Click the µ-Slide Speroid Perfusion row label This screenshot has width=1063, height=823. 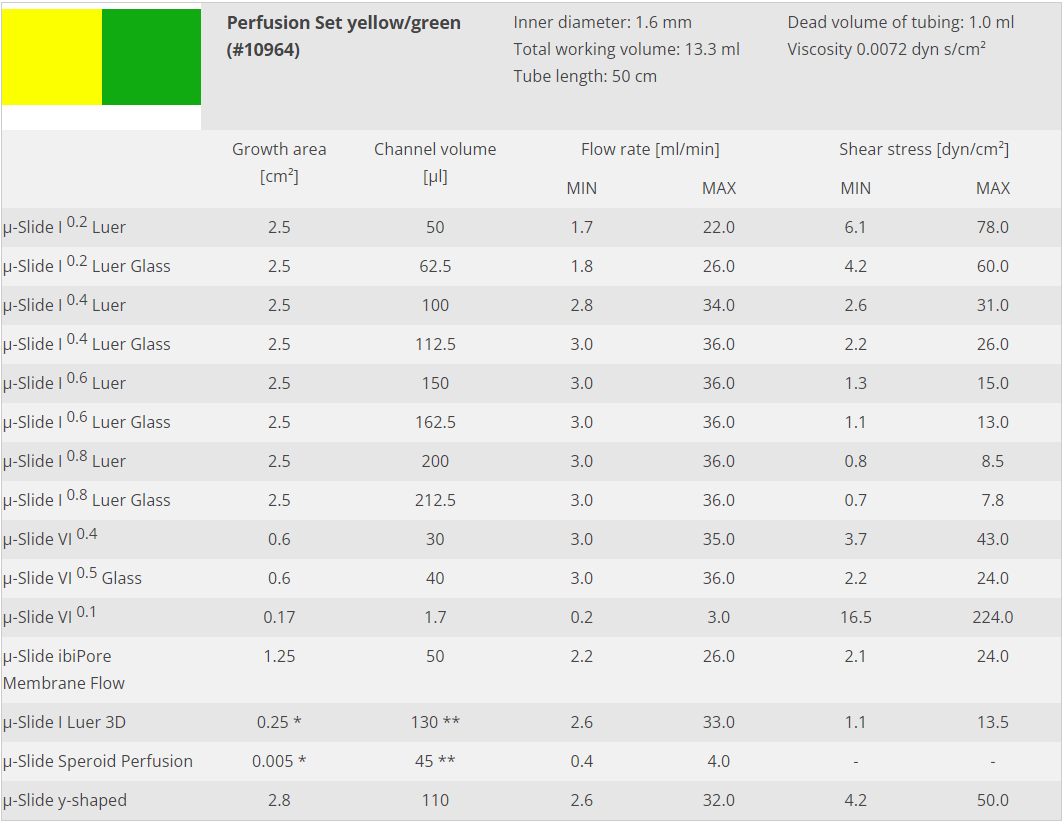98,761
